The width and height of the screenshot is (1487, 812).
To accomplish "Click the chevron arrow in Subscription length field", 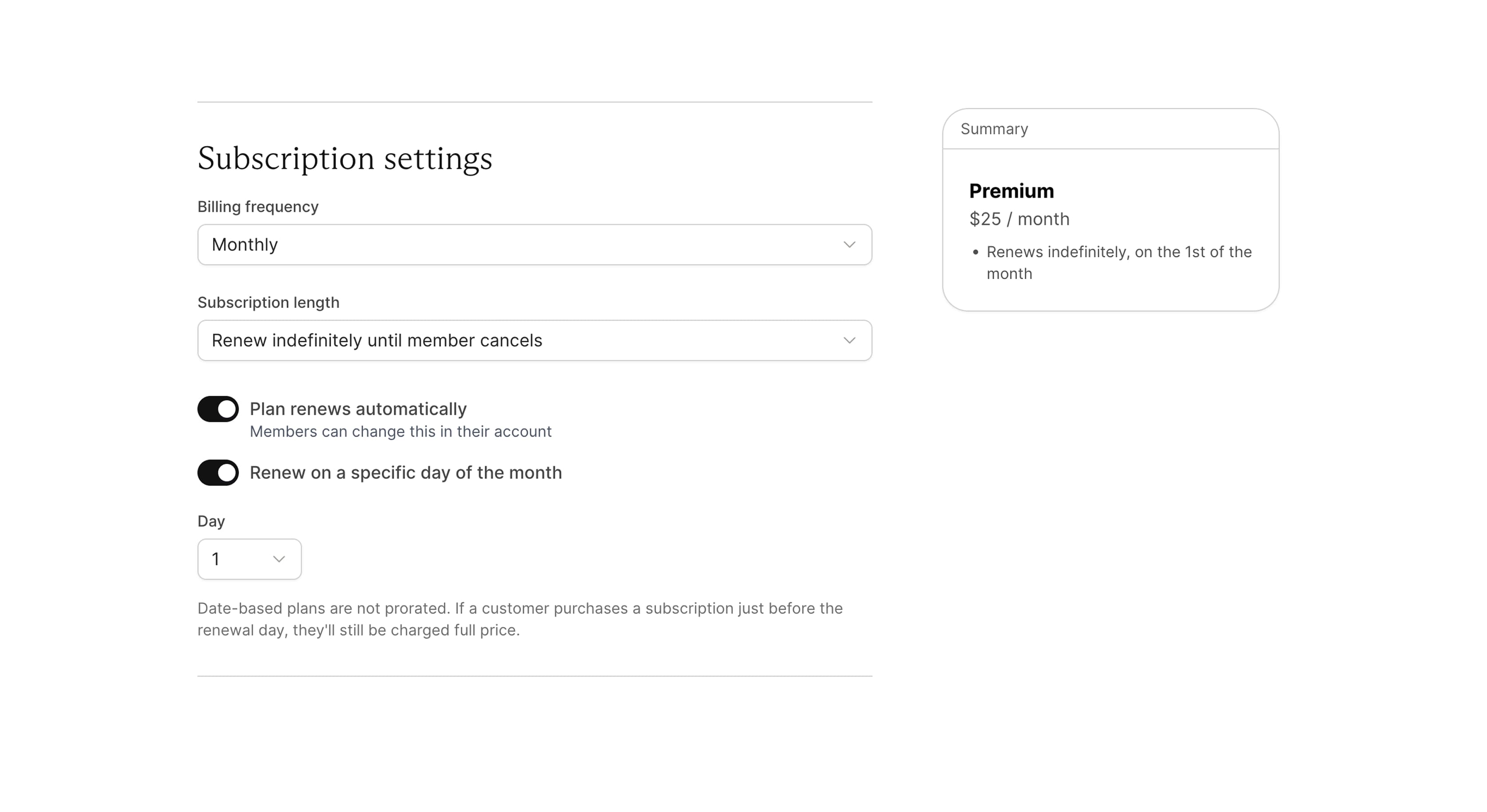I will click(x=849, y=340).
